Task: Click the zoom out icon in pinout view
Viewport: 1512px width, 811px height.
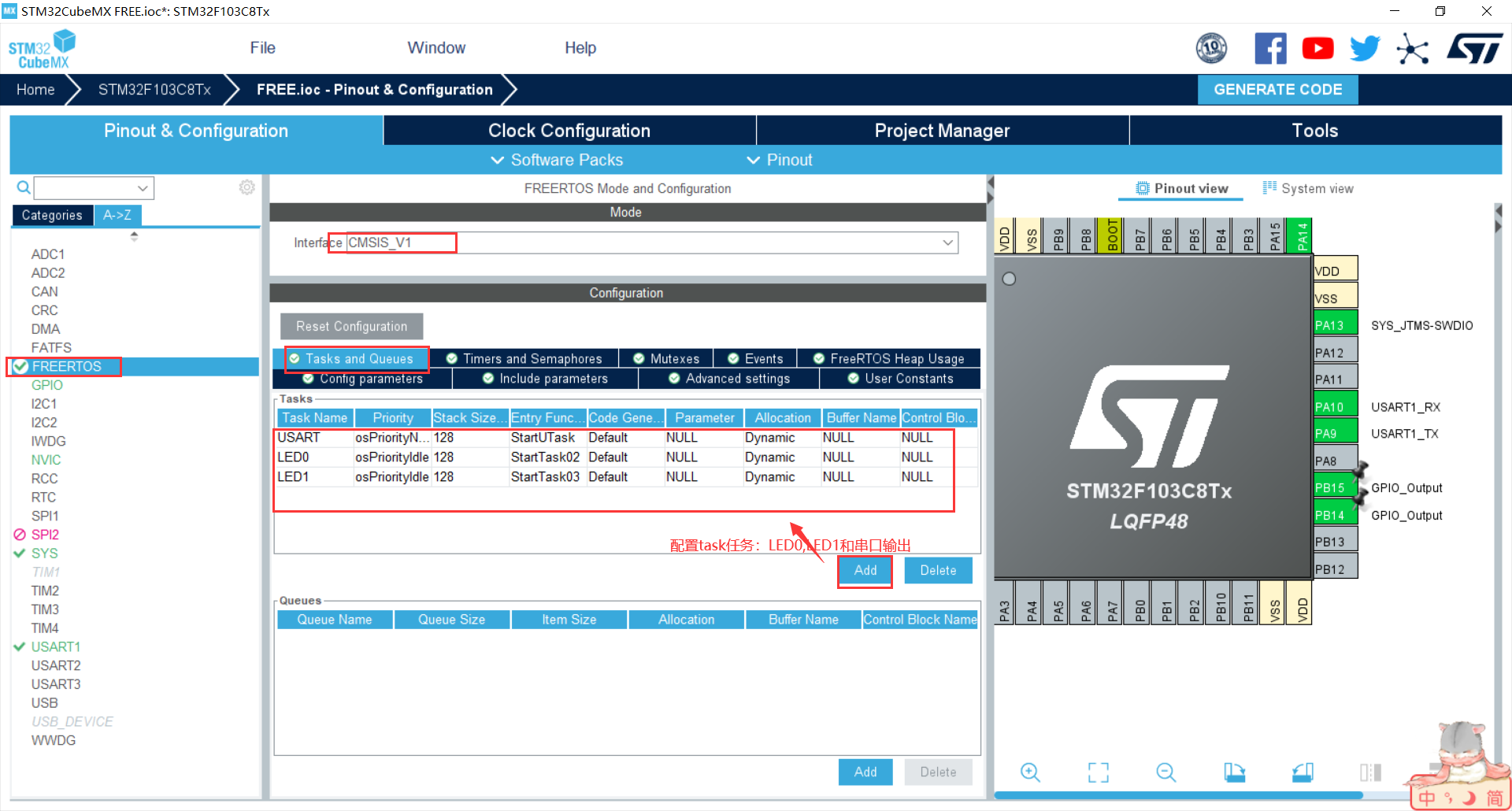Action: pyautogui.click(x=1165, y=772)
